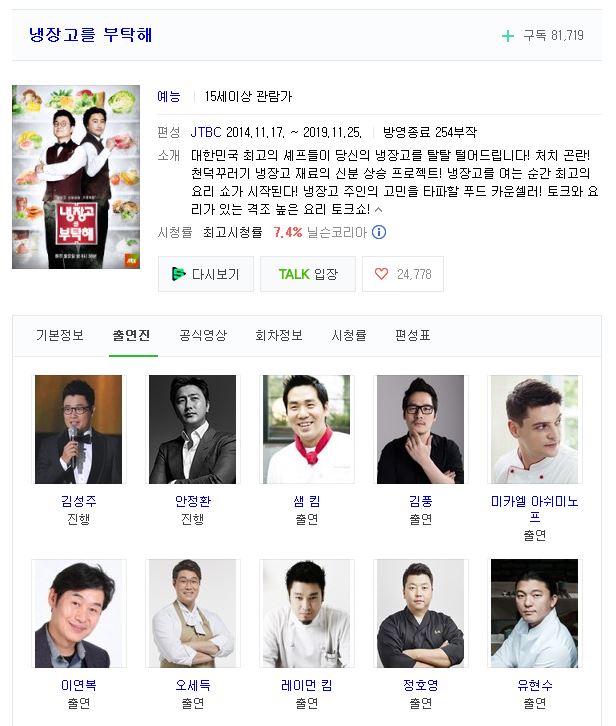Click the green plus subscribe icon
The image size is (616, 726).
tap(508, 36)
